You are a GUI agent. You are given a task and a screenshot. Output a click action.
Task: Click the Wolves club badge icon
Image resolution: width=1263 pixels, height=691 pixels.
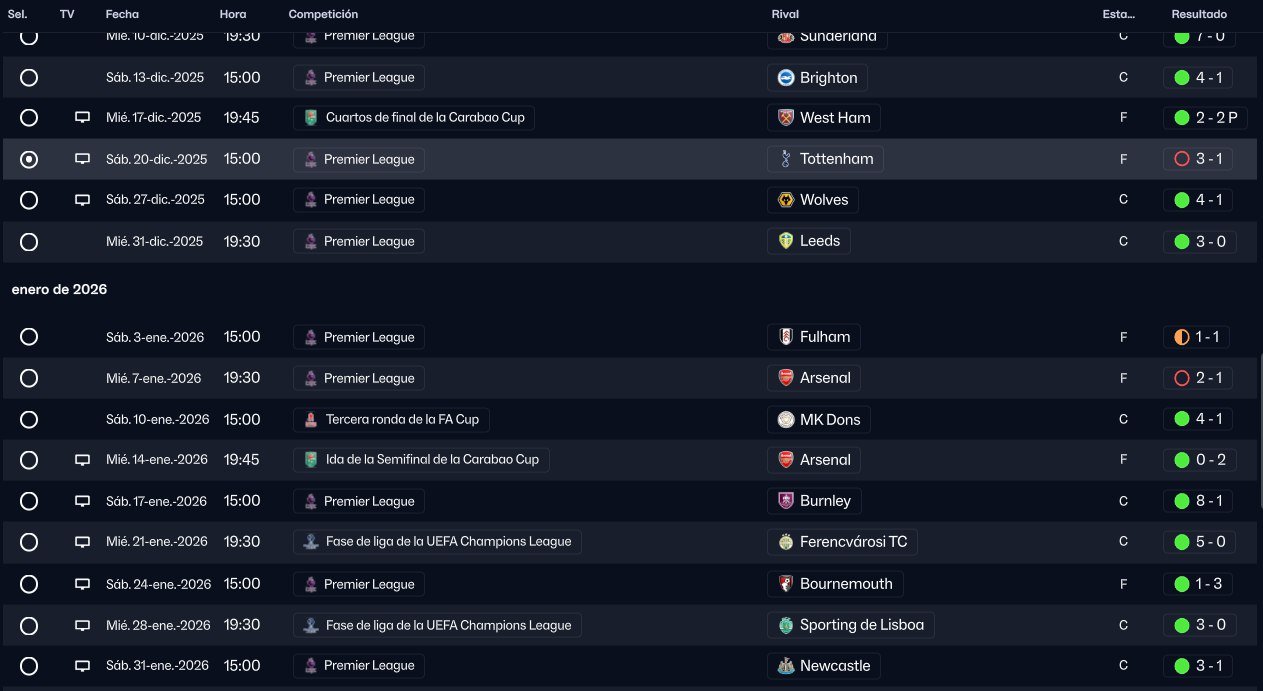point(786,200)
